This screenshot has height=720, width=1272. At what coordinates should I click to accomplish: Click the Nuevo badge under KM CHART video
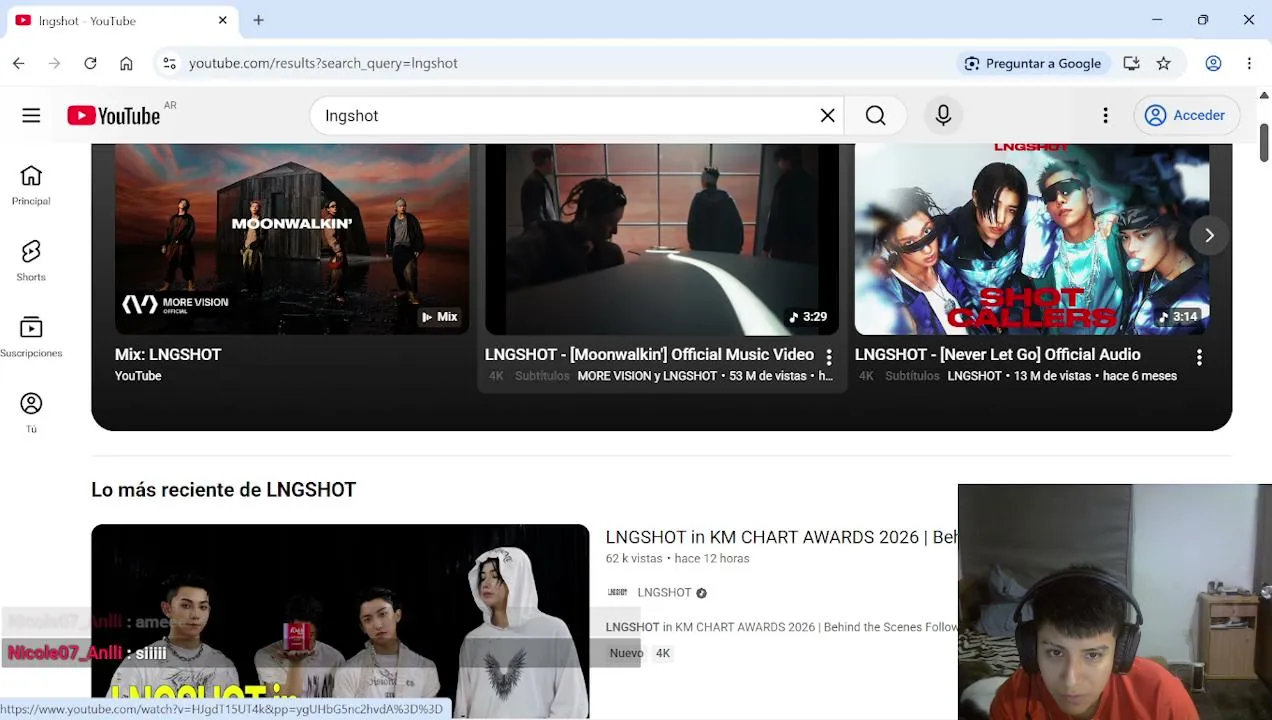click(x=627, y=653)
